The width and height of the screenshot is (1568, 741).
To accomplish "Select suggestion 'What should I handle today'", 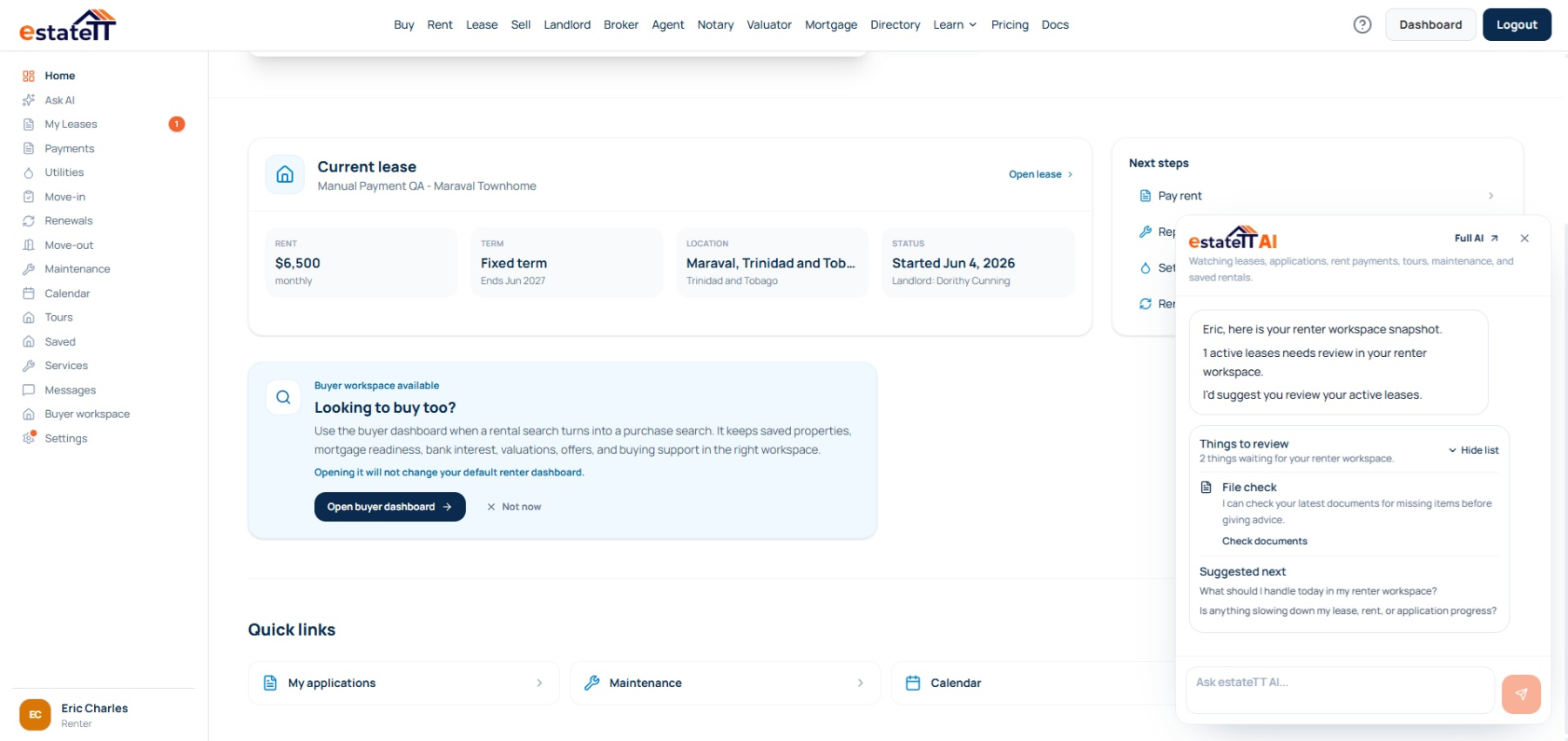I will point(1318,591).
